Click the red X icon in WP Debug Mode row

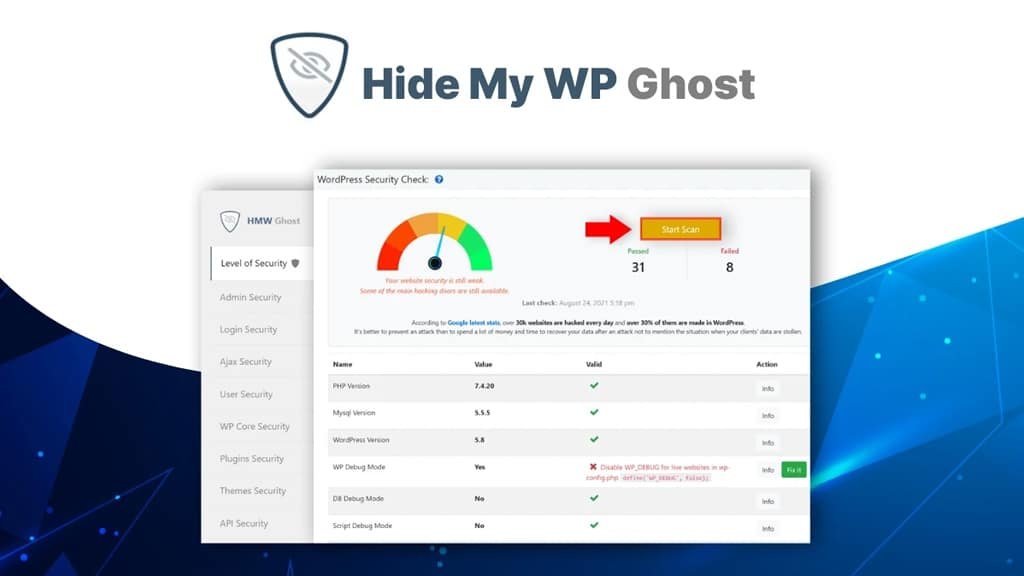pos(593,467)
